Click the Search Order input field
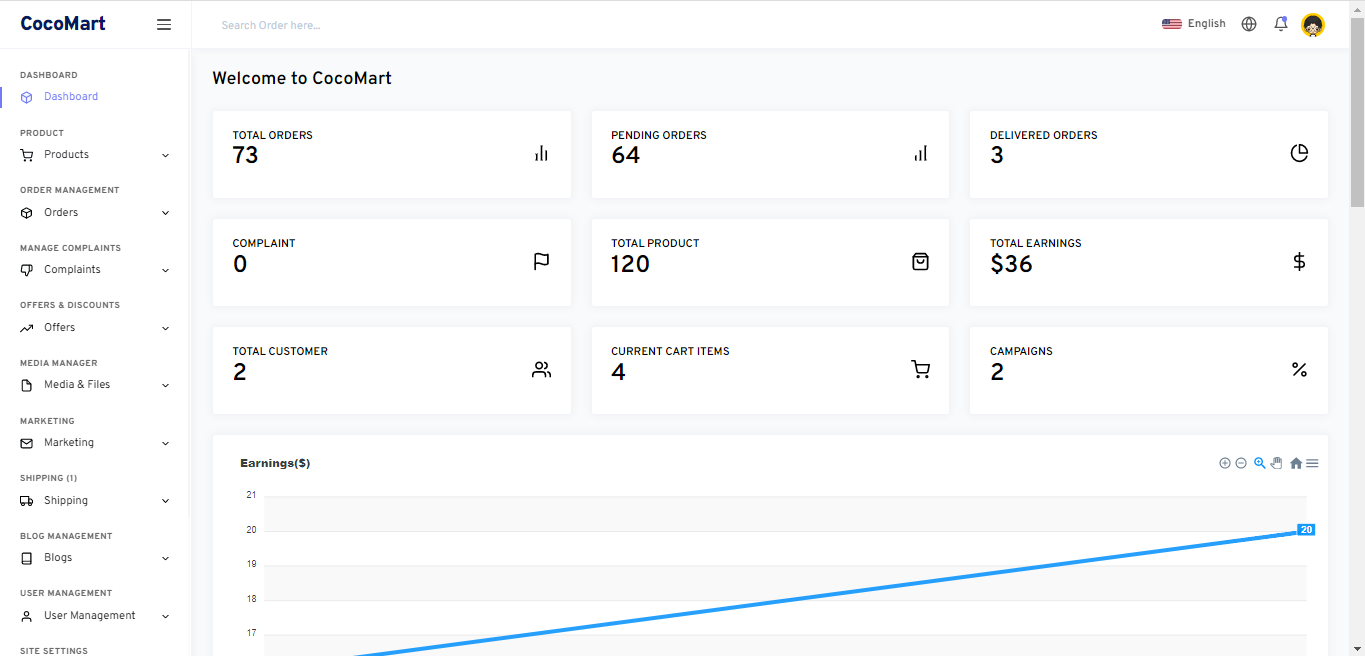Viewport: 1365px width, 656px height. (x=500, y=25)
